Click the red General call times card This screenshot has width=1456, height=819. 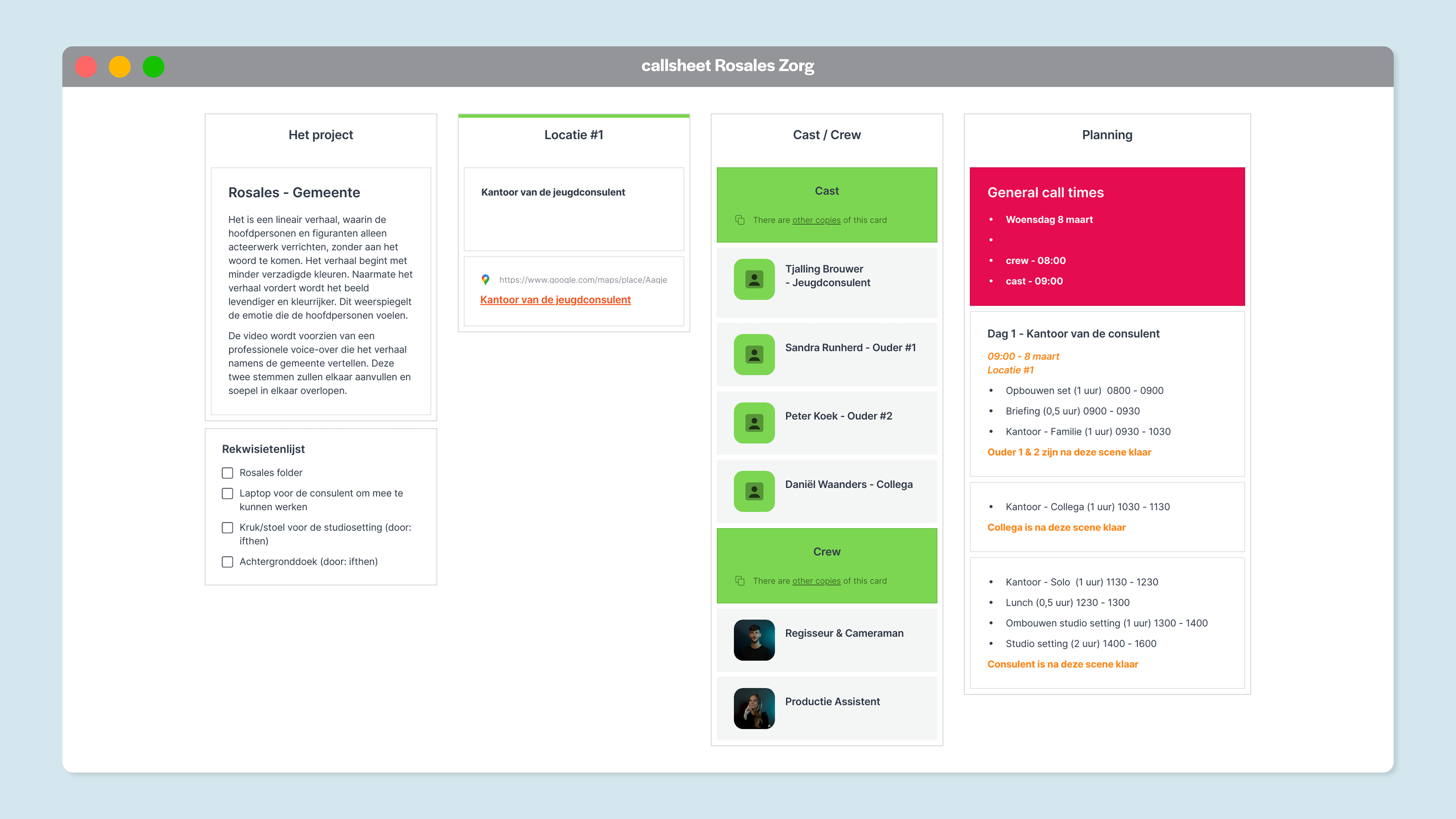[1107, 236]
